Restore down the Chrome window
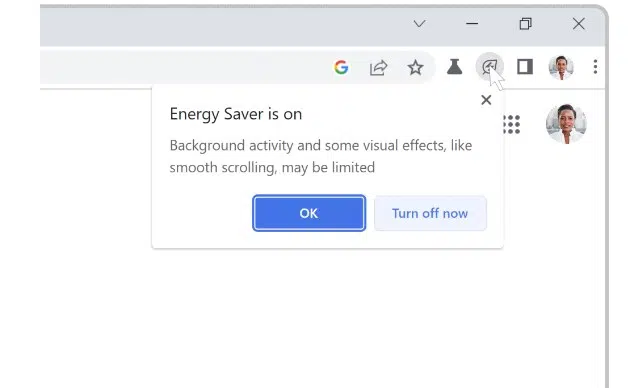 (x=526, y=24)
